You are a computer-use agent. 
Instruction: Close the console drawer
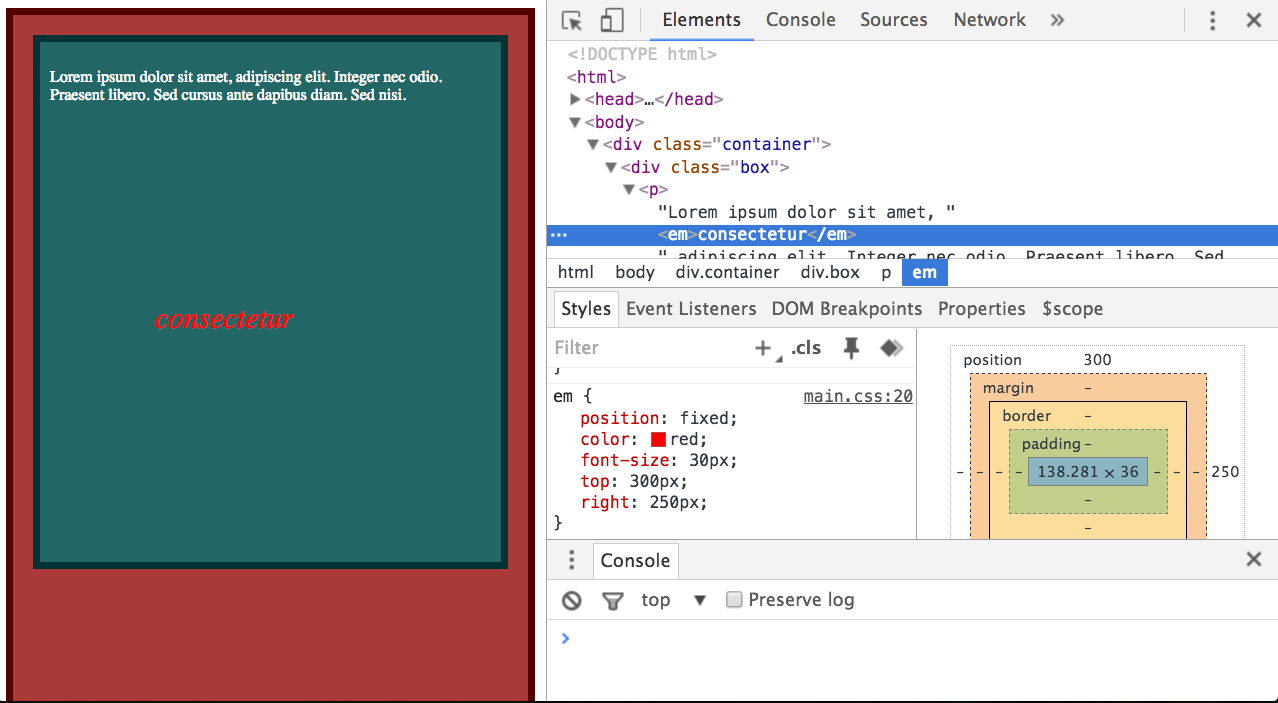click(1253, 560)
